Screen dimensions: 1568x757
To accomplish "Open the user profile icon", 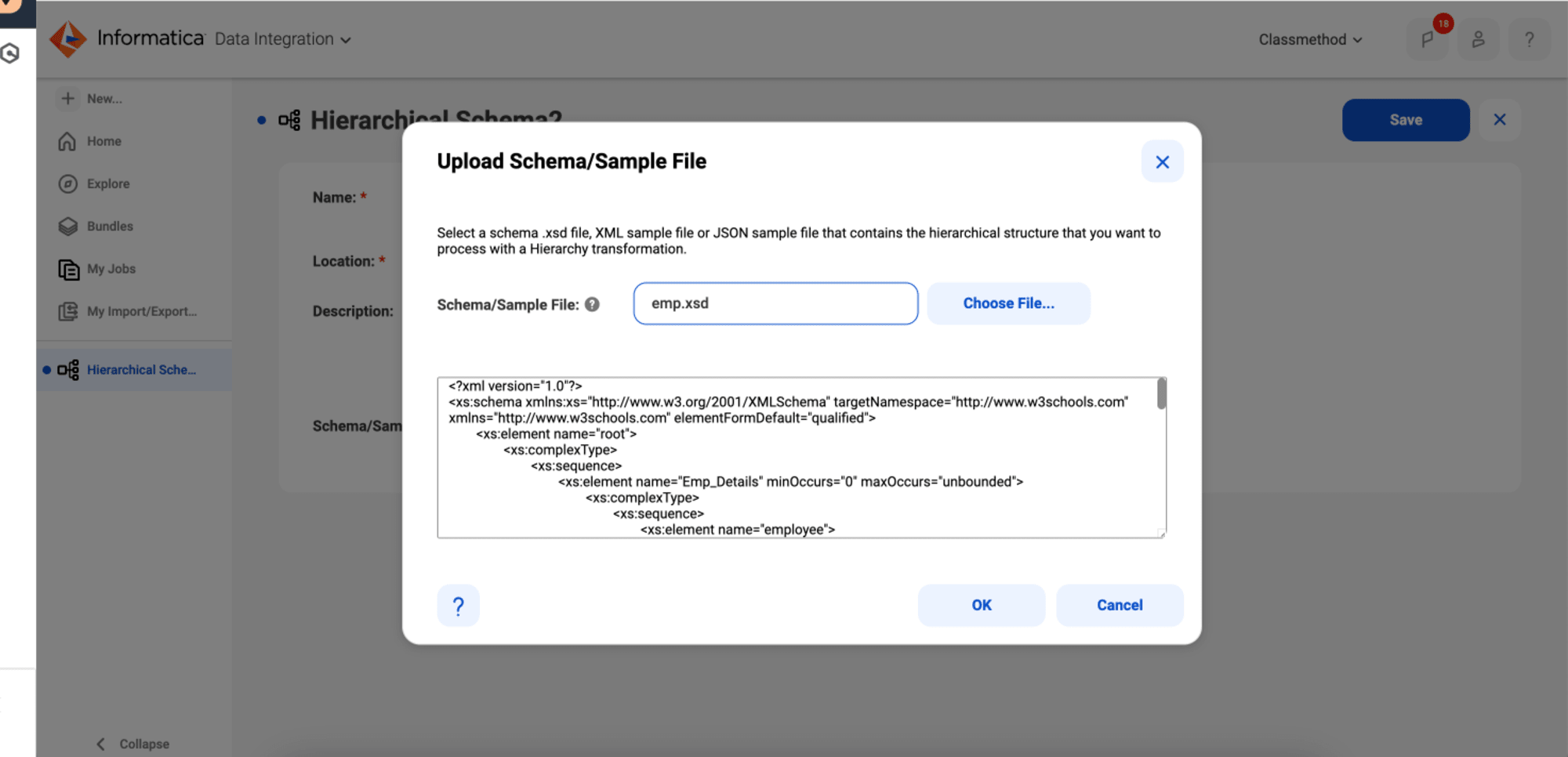I will [x=1478, y=39].
